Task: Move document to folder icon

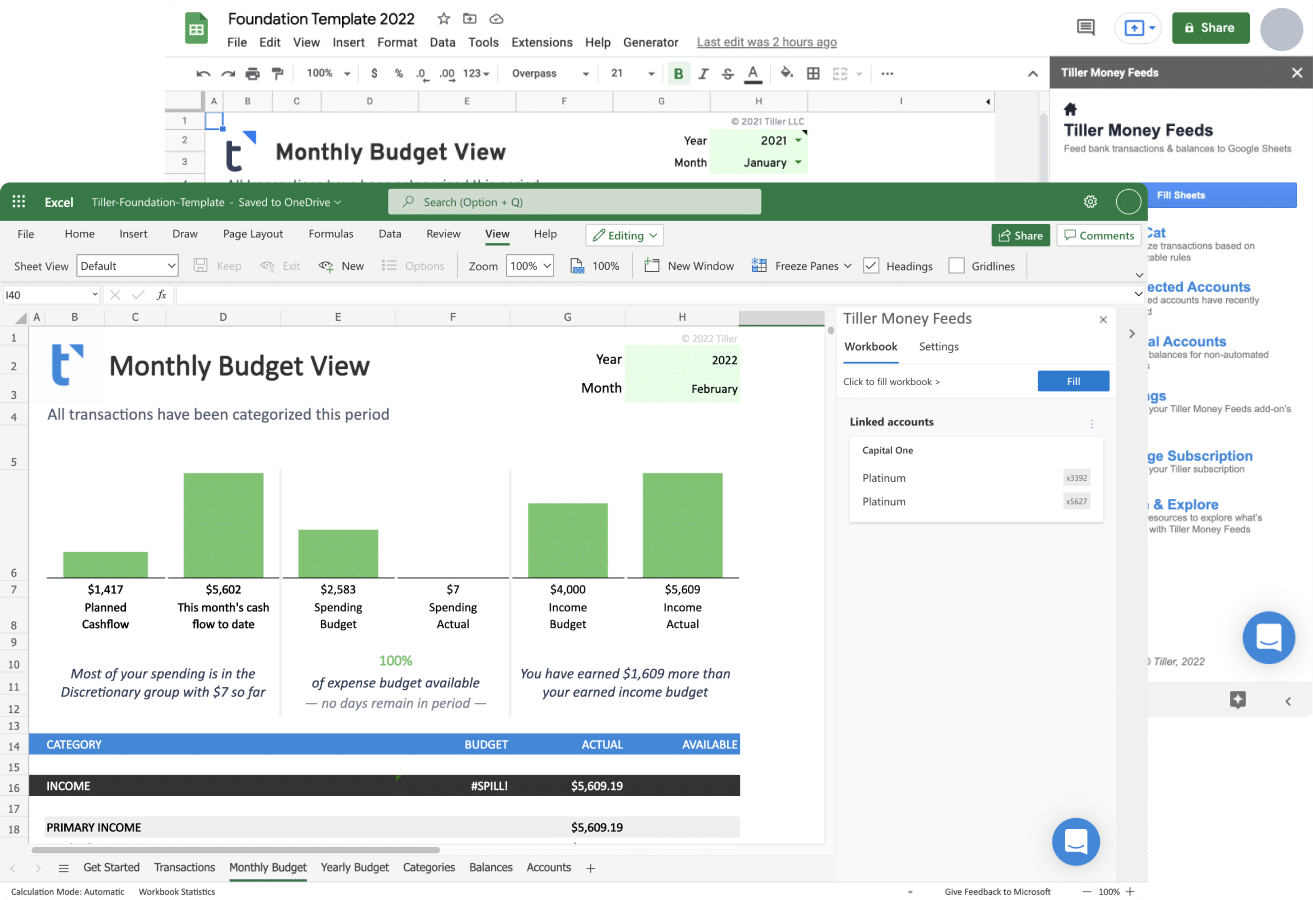Action: pyautogui.click(x=470, y=19)
